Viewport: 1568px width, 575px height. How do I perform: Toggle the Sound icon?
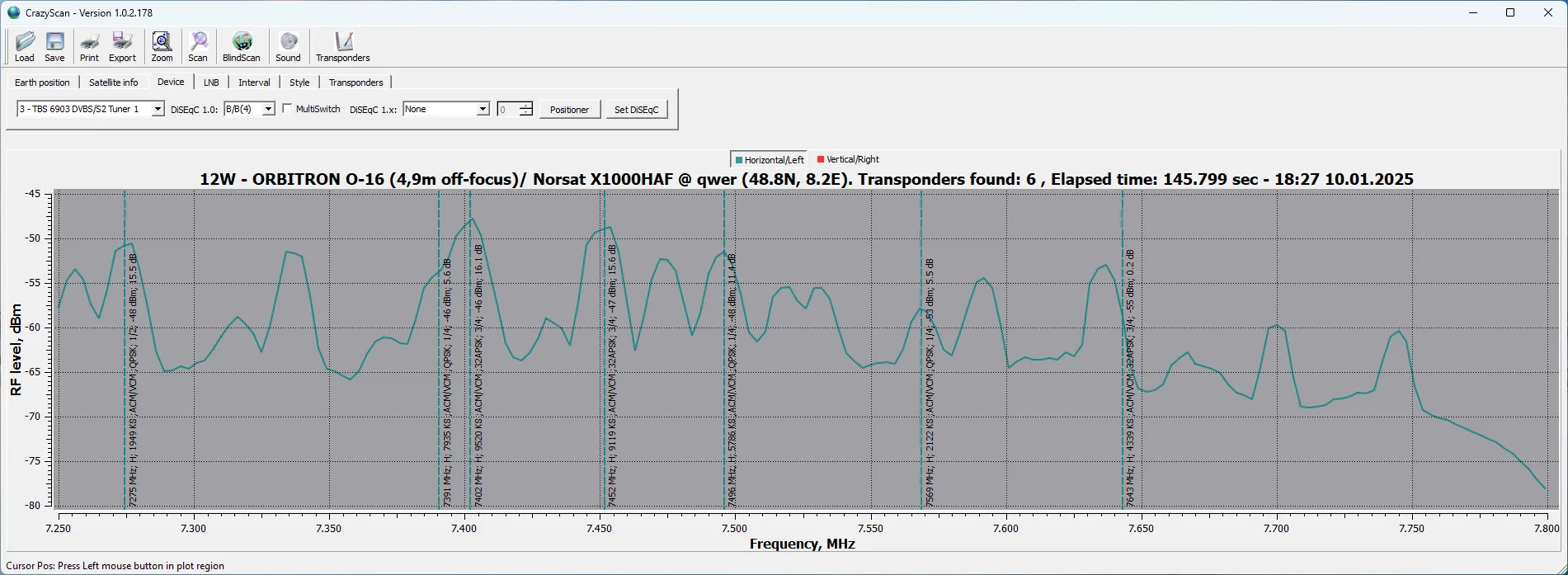pos(288,47)
